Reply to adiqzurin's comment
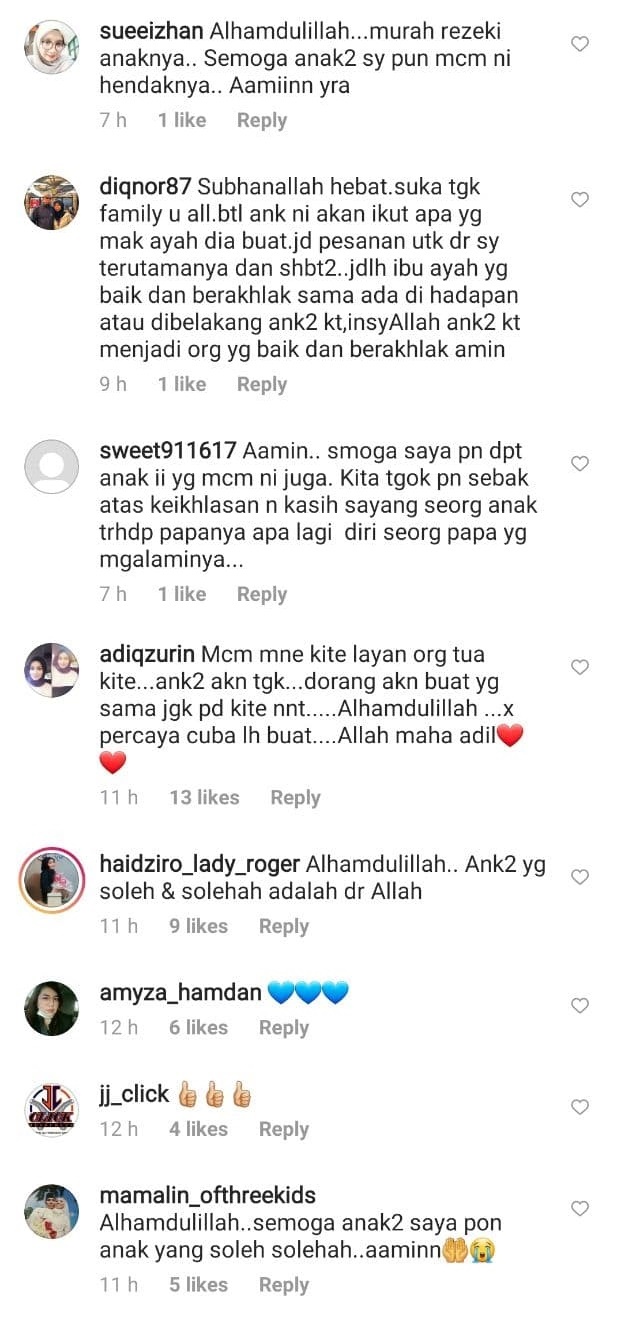Screen dimensions: 623x1327 coord(295,797)
